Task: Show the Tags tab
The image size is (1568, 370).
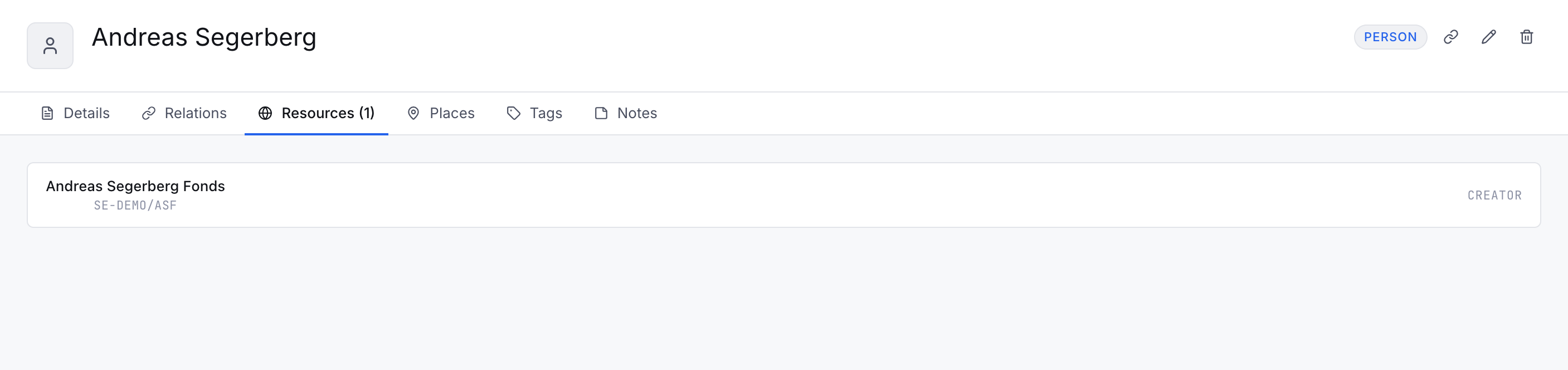Action: tap(534, 113)
